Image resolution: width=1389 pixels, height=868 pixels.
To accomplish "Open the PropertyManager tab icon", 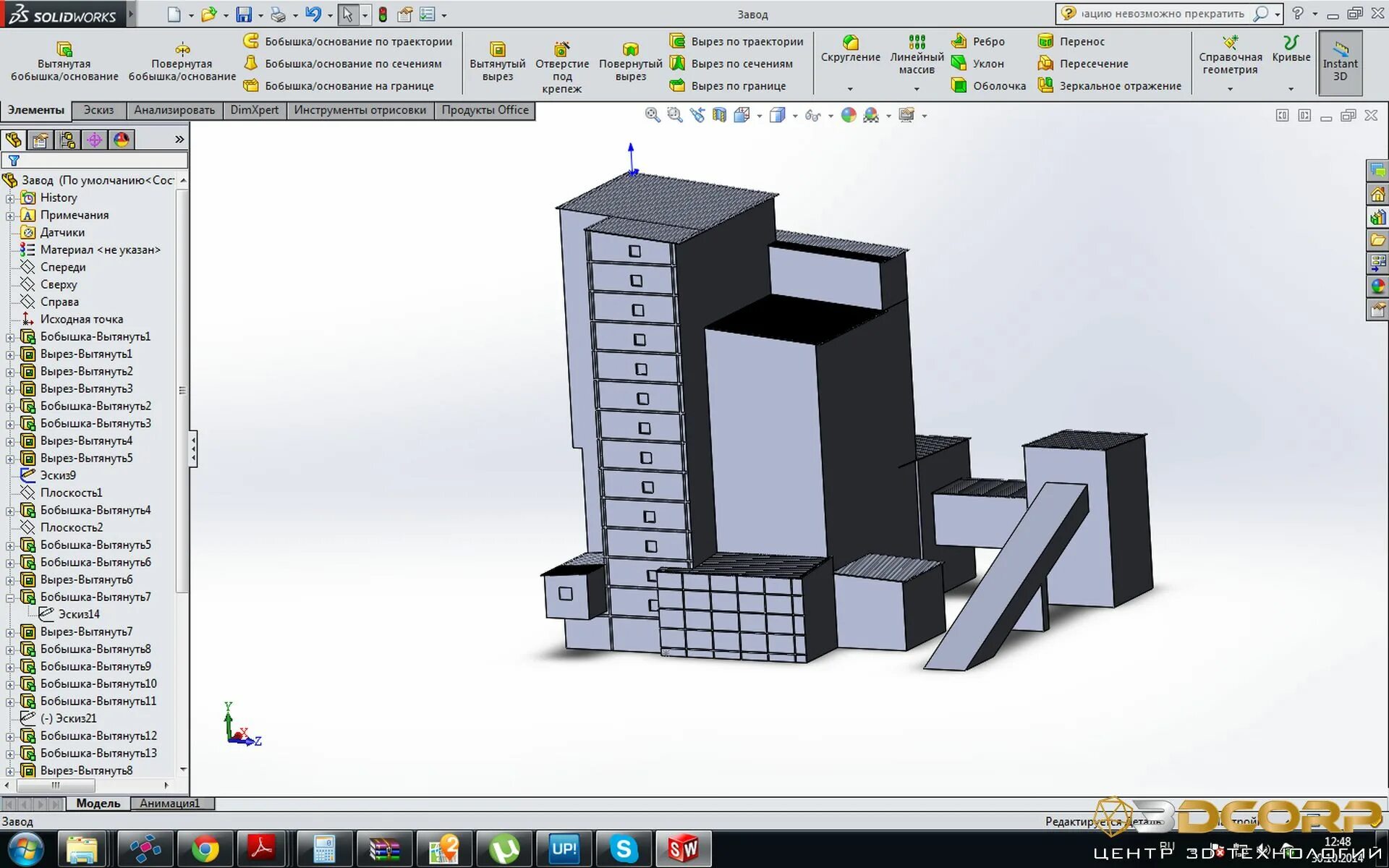I will click(41, 140).
